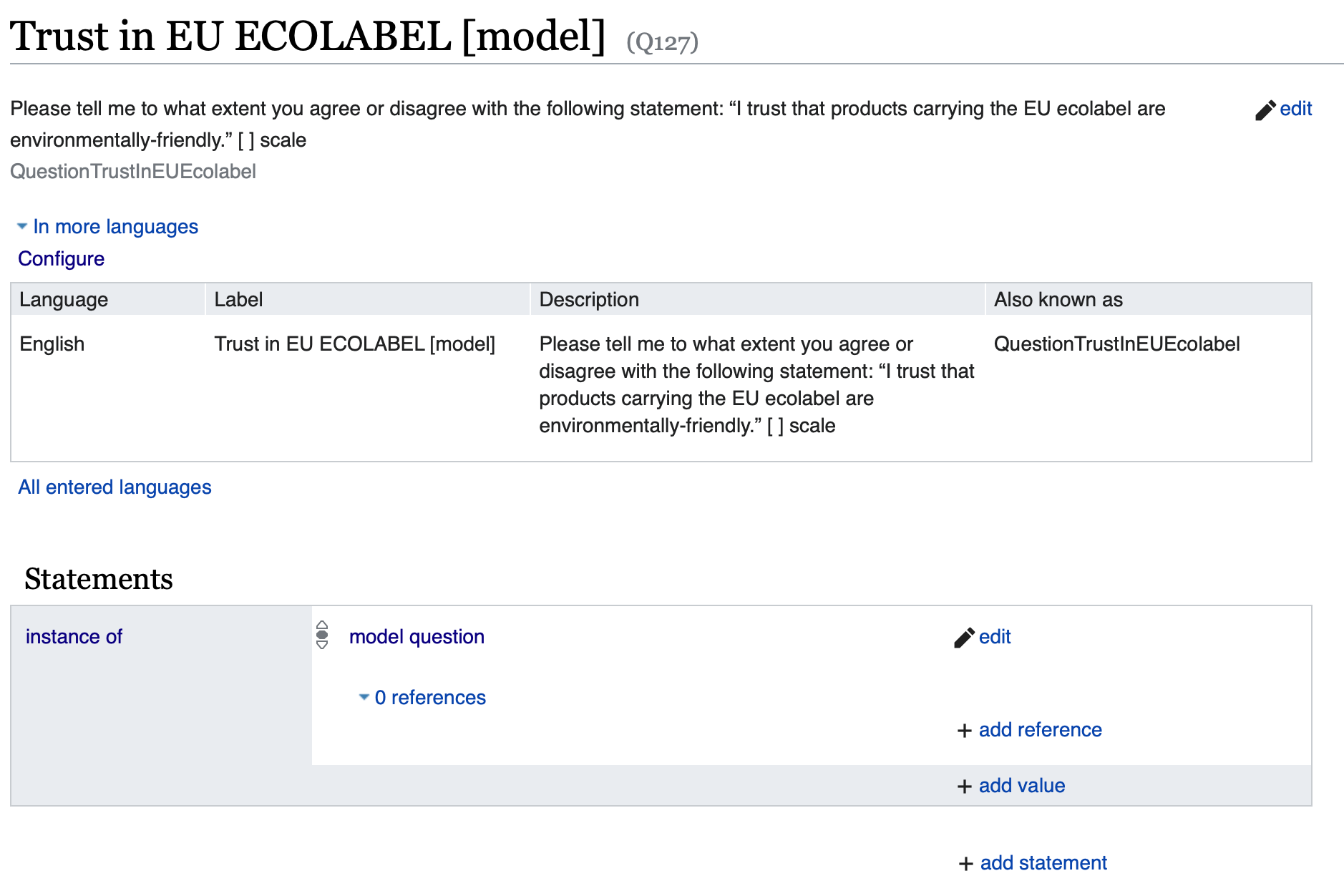The width and height of the screenshot is (1344, 896).
Task: Open the instance of property link
Action: pyautogui.click(x=74, y=637)
